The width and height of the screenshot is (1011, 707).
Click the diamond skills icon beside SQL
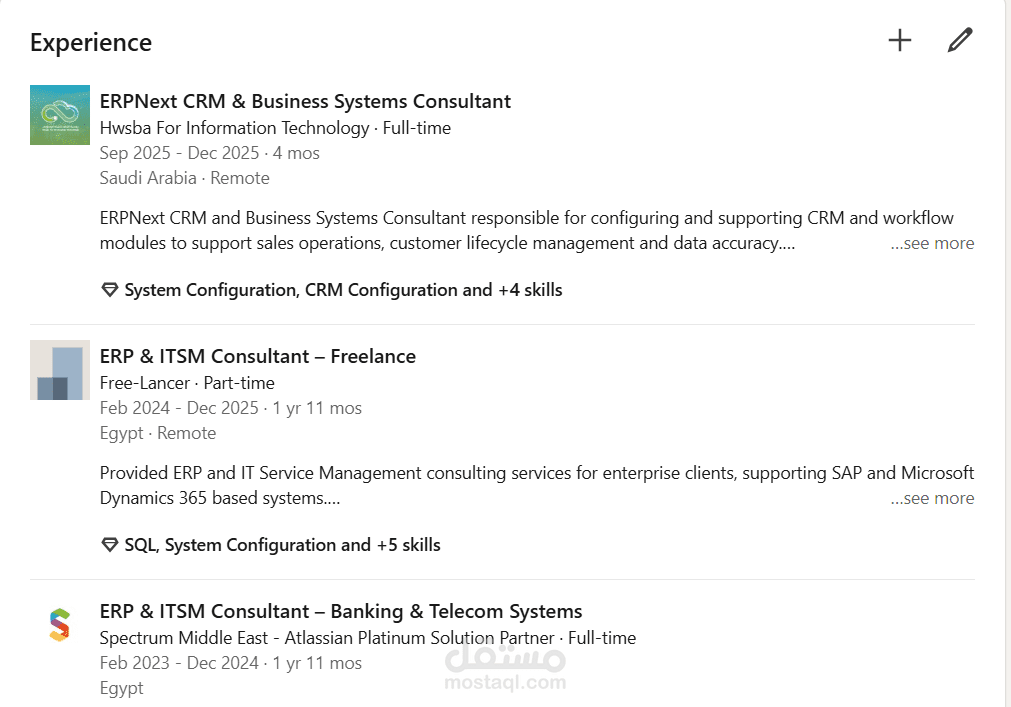pos(110,545)
